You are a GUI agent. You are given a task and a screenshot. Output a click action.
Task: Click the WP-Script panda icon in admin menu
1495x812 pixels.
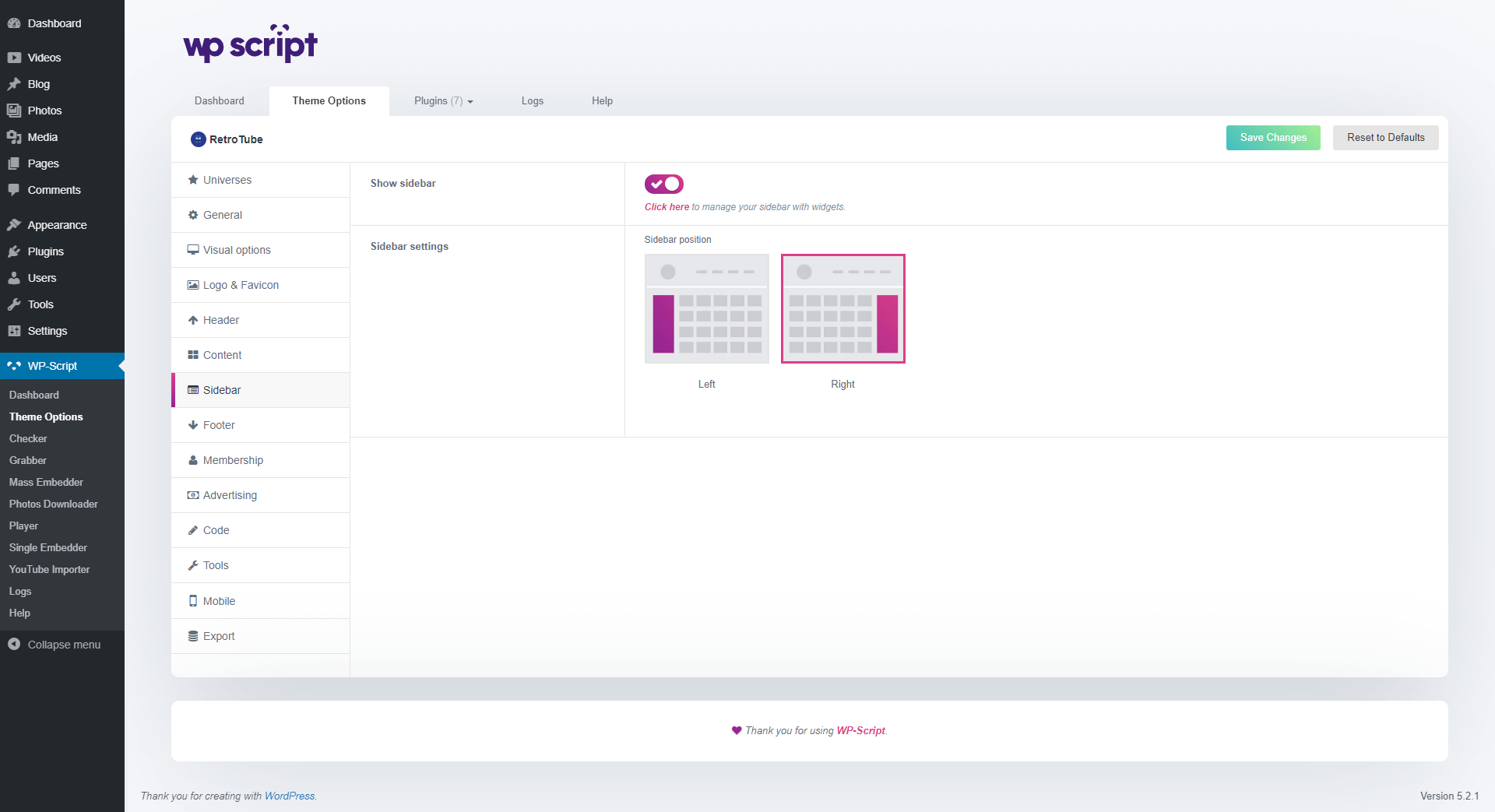[x=14, y=366]
